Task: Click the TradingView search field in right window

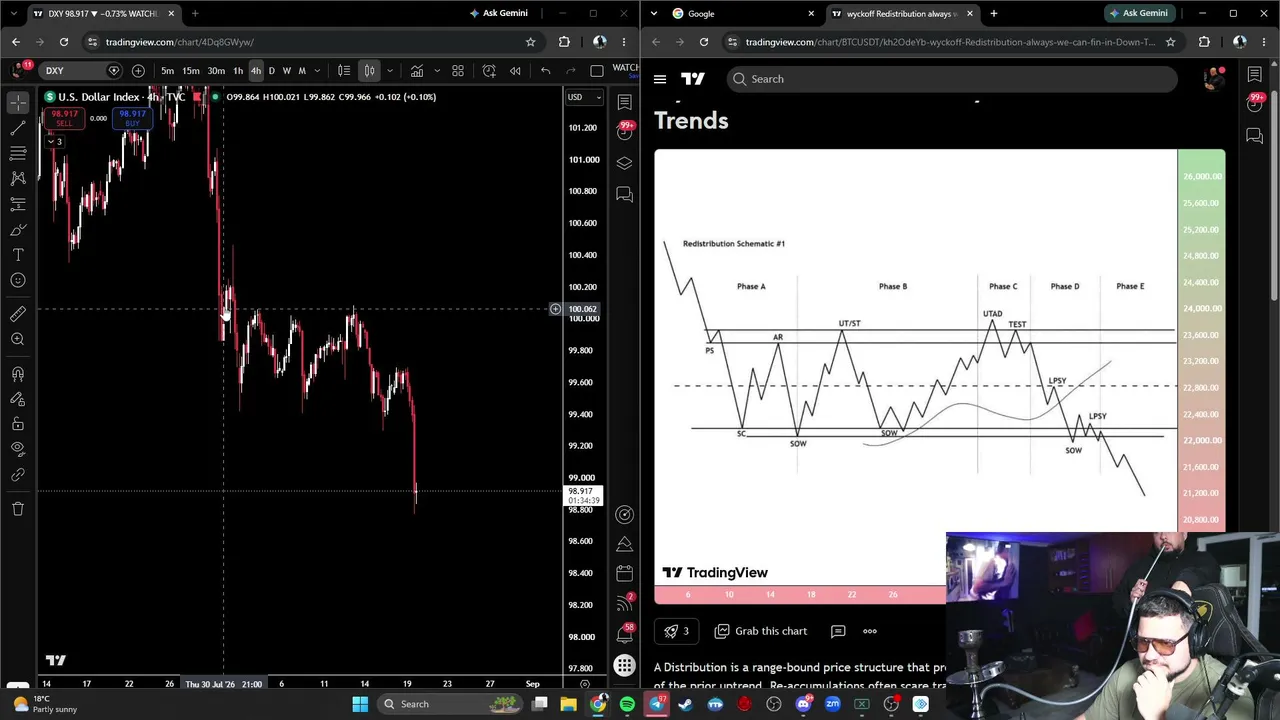Action: coord(952,79)
